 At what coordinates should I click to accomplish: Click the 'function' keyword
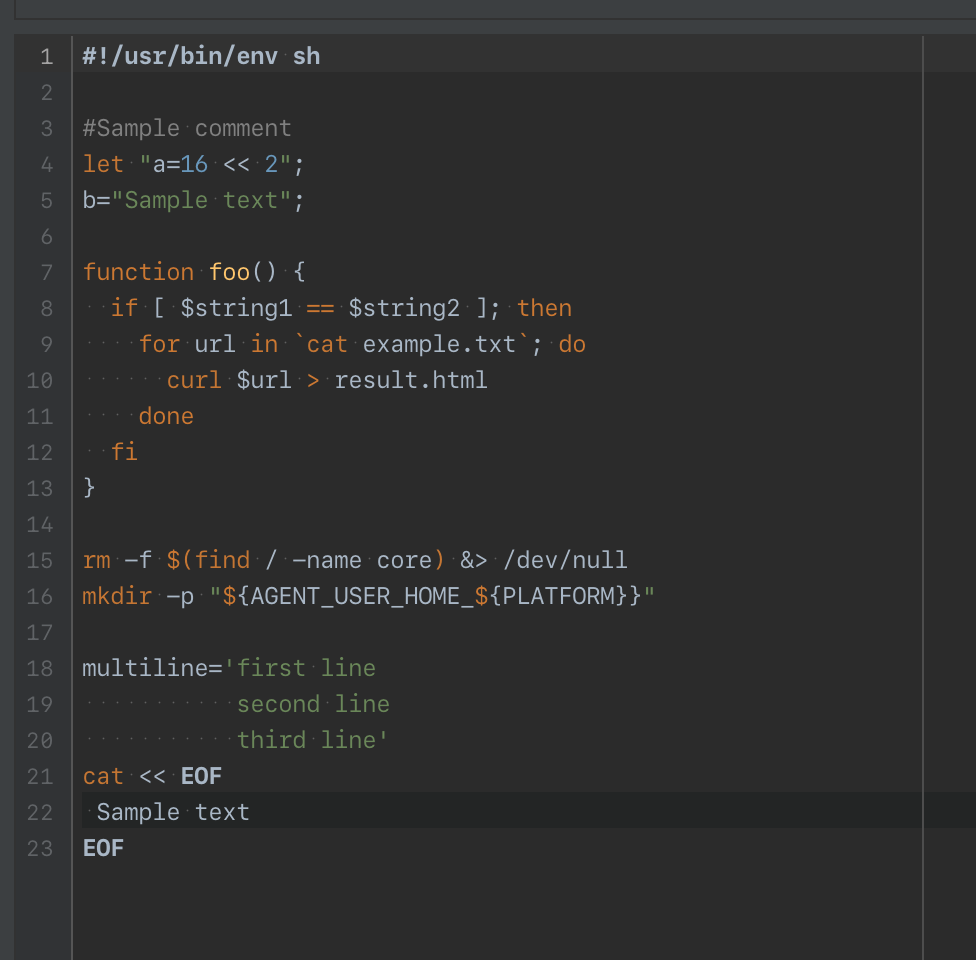tap(139, 272)
